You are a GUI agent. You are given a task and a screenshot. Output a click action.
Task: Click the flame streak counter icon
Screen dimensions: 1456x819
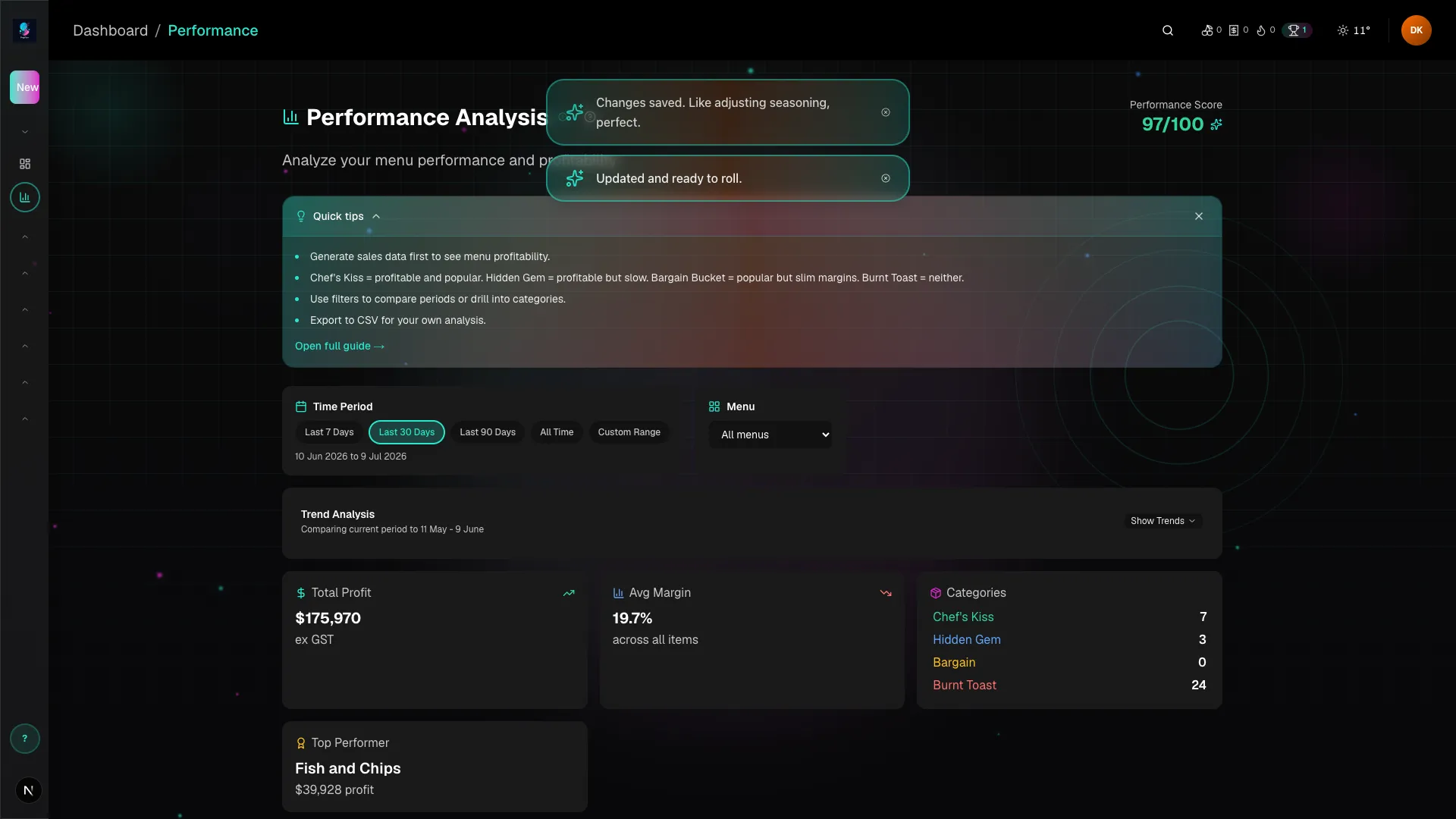tap(1261, 30)
